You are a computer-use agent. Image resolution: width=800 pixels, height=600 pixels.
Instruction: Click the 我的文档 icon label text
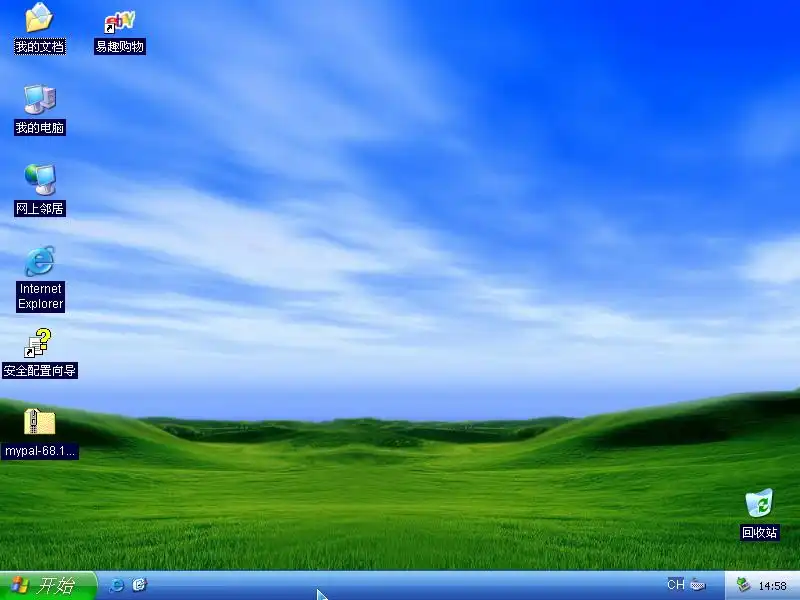(x=40, y=47)
